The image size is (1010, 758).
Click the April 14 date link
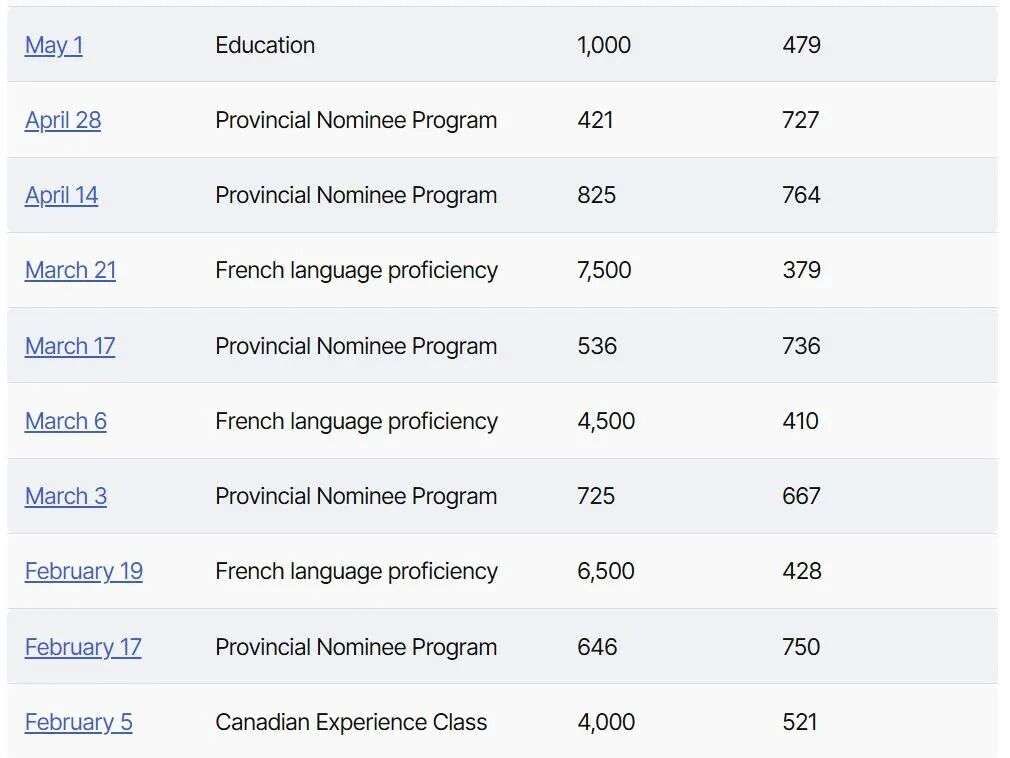click(62, 195)
